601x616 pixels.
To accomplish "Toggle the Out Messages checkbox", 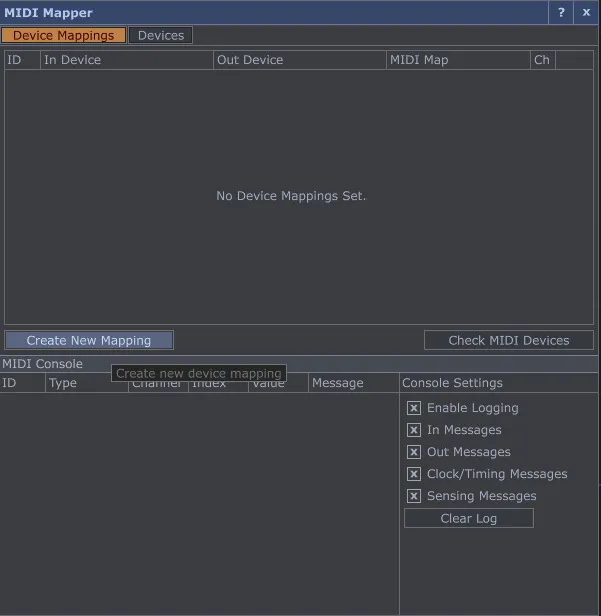I will click(x=414, y=452).
